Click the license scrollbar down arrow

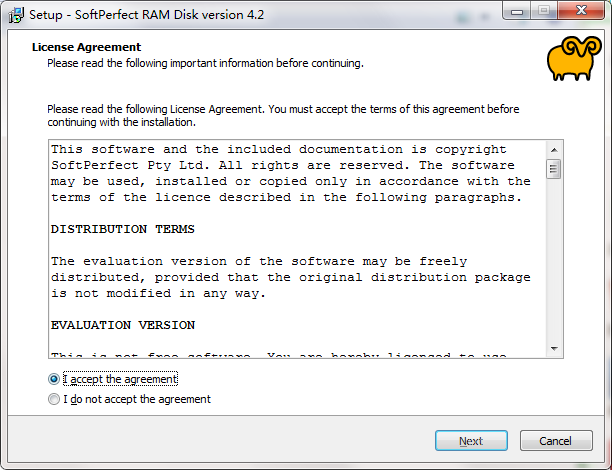click(x=554, y=348)
